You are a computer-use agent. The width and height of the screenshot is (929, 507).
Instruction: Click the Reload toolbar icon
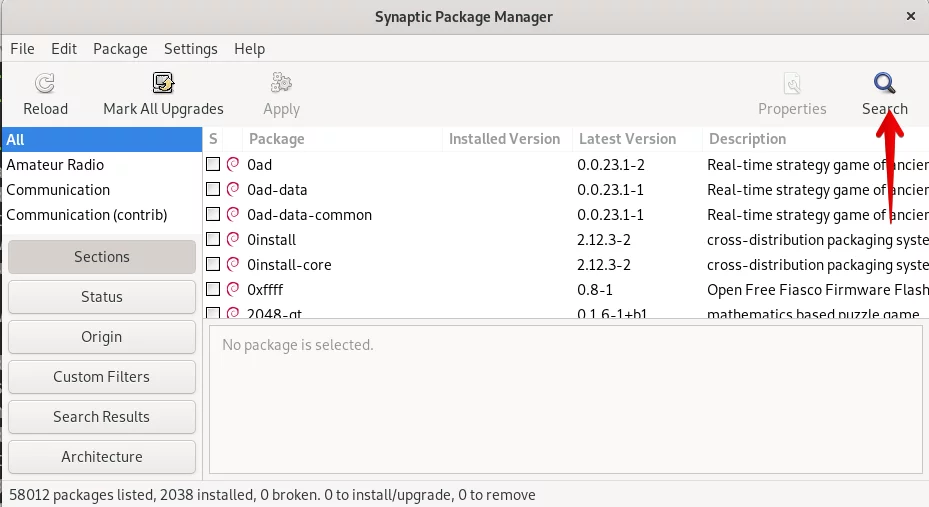click(x=45, y=84)
